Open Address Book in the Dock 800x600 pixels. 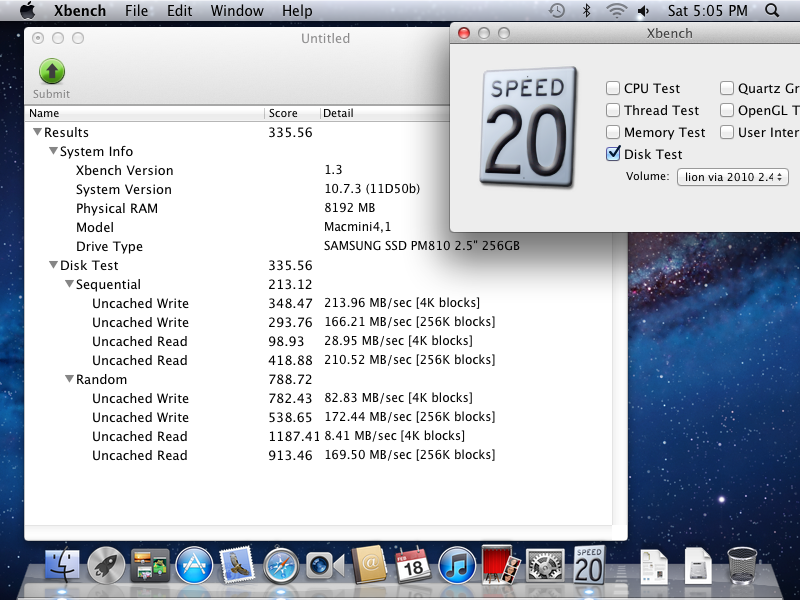(369, 564)
